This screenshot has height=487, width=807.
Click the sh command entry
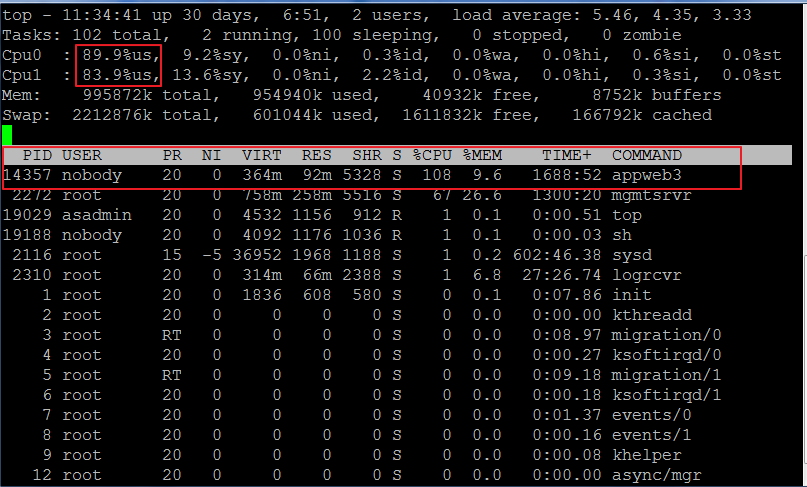622,235
